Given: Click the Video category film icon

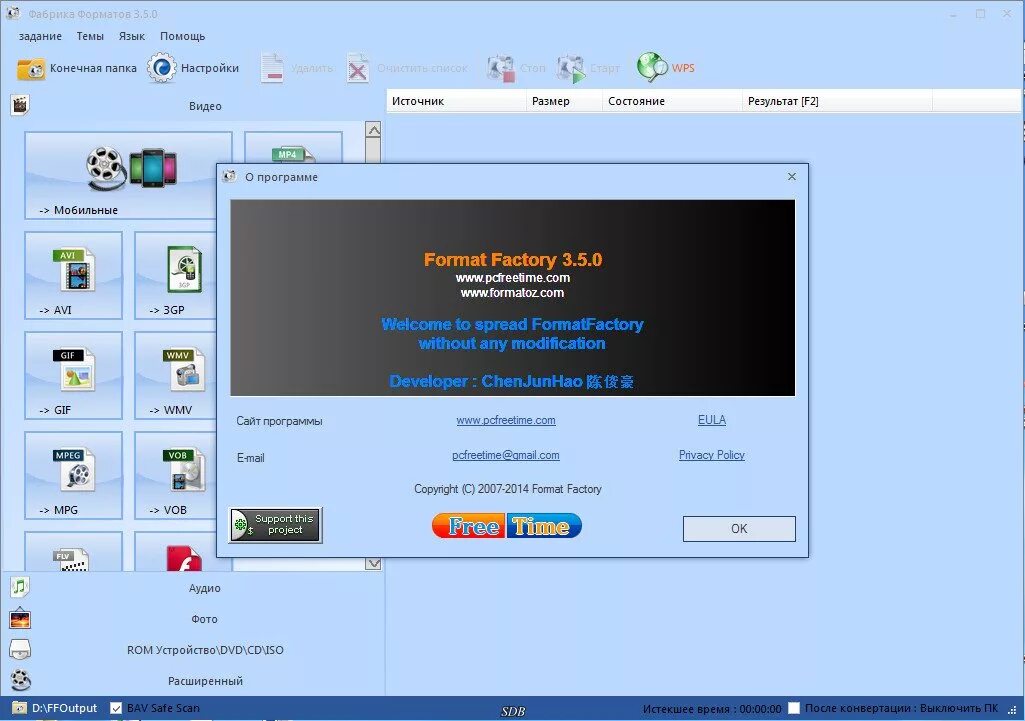Looking at the screenshot, I should (x=20, y=105).
